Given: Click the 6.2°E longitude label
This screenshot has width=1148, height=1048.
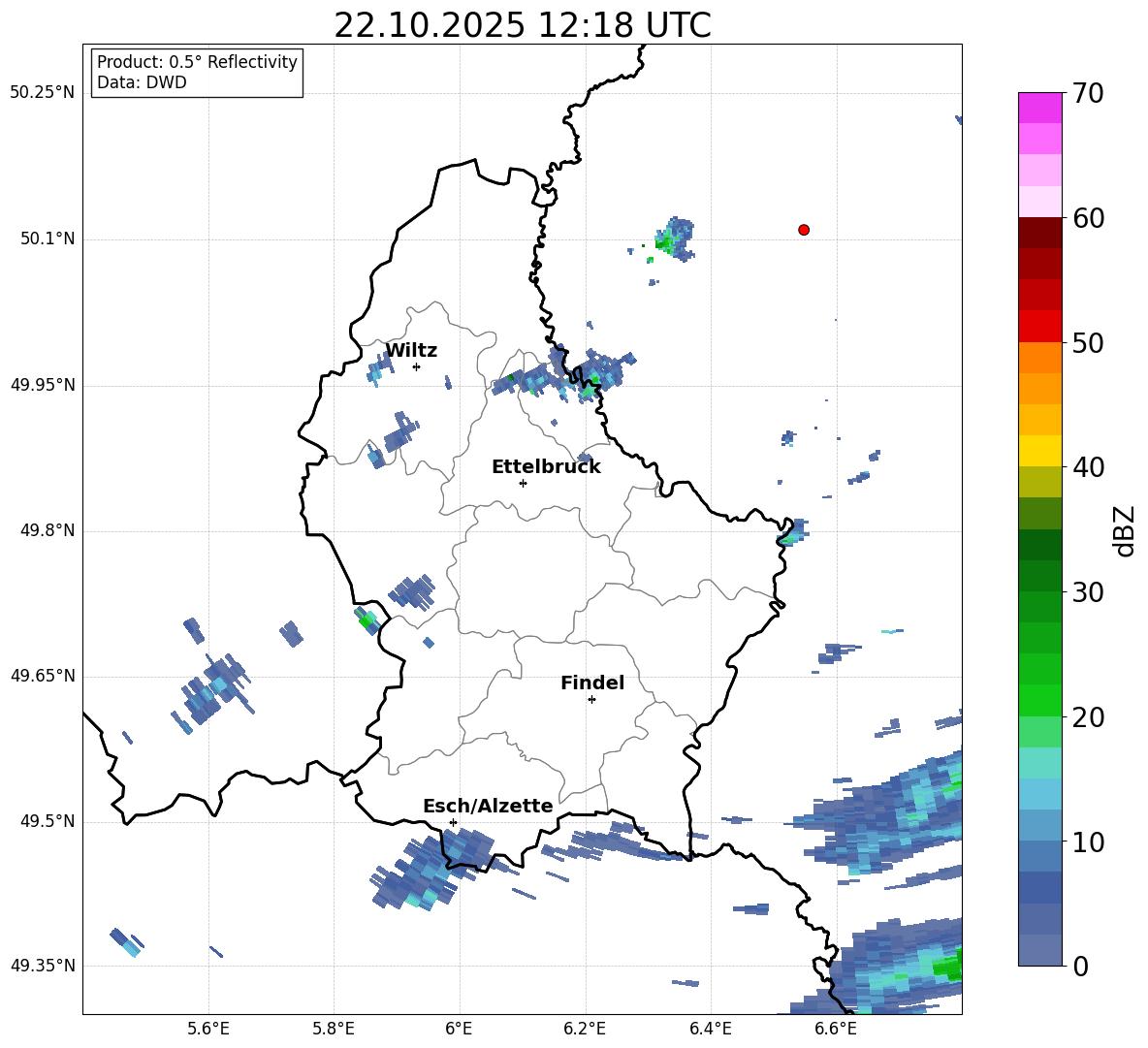Looking at the screenshot, I should 585,1029.
